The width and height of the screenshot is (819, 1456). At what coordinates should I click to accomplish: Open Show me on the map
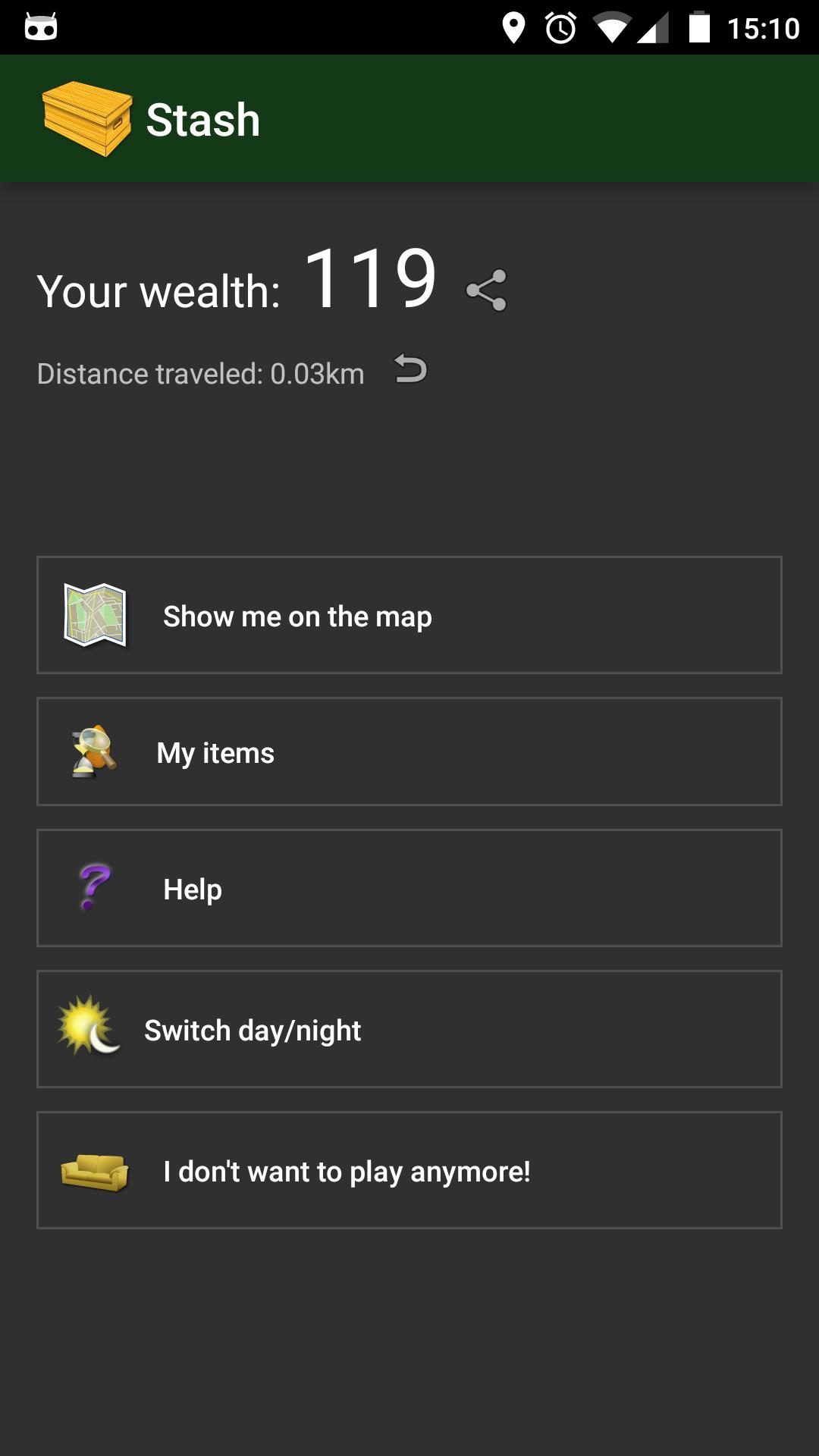click(297, 617)
